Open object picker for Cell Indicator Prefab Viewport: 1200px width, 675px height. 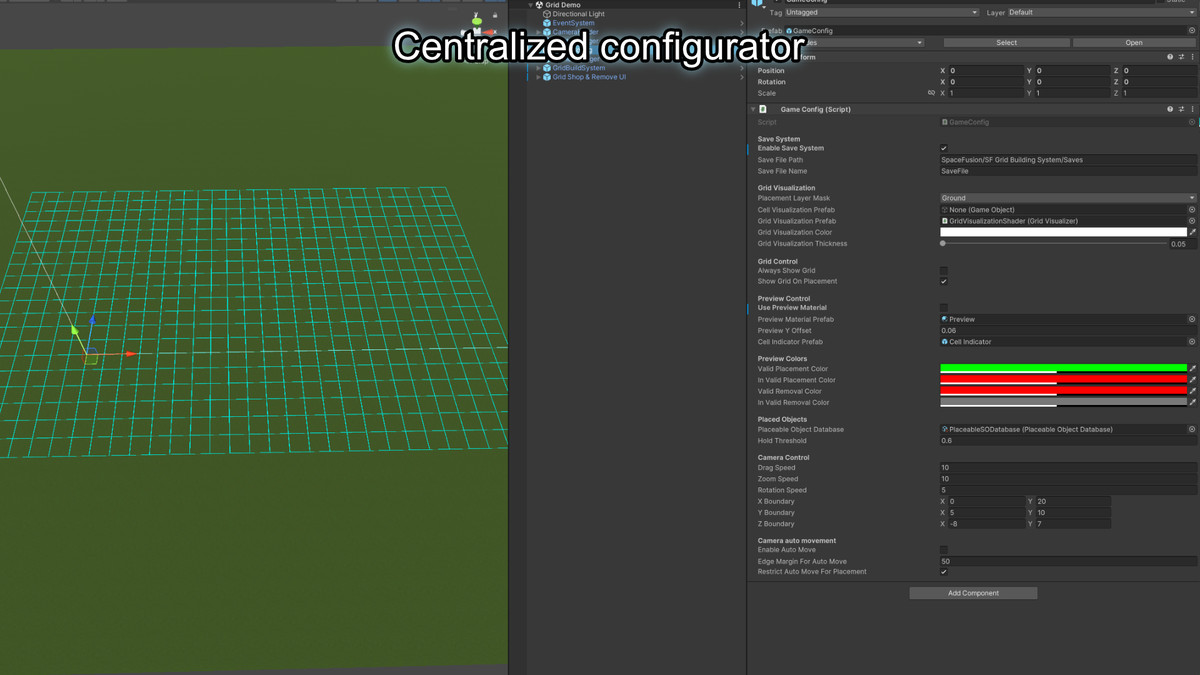[1192, 342]
